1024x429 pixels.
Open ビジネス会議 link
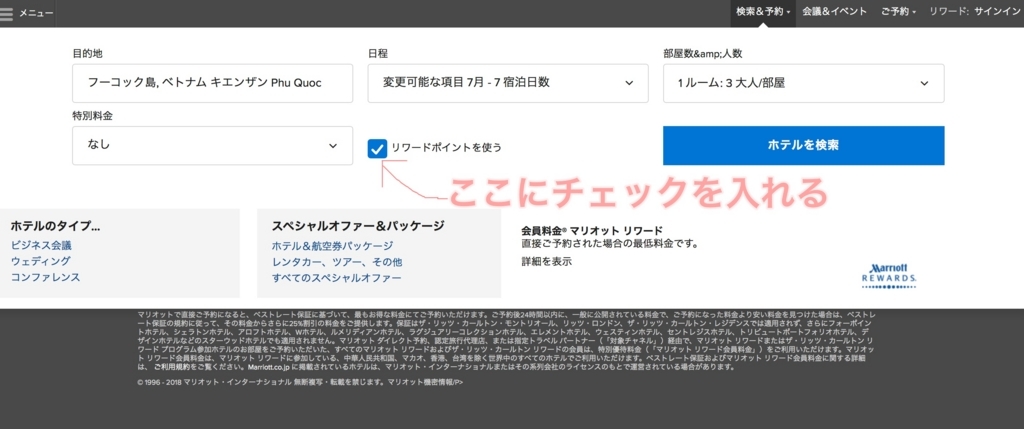40,246
